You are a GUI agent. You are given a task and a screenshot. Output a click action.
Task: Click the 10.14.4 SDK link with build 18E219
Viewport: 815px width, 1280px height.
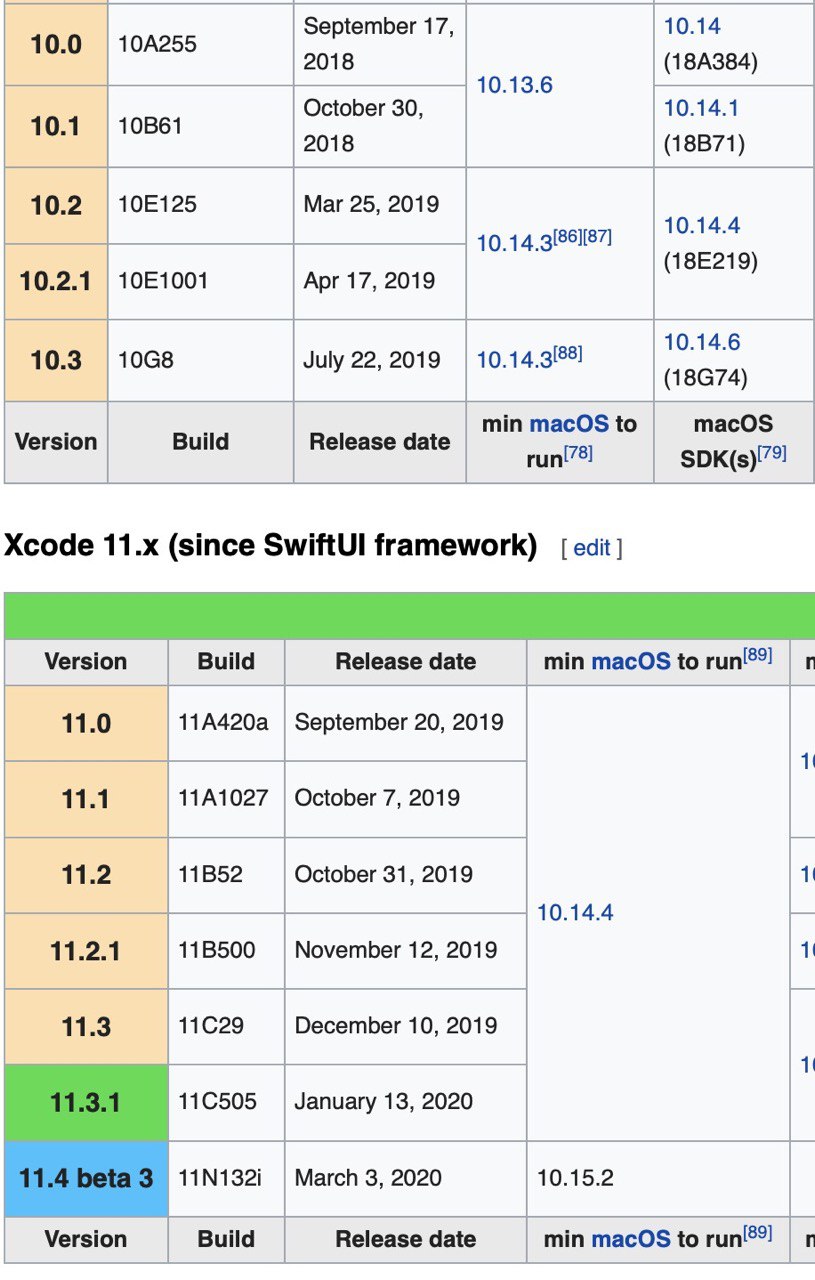701,226
